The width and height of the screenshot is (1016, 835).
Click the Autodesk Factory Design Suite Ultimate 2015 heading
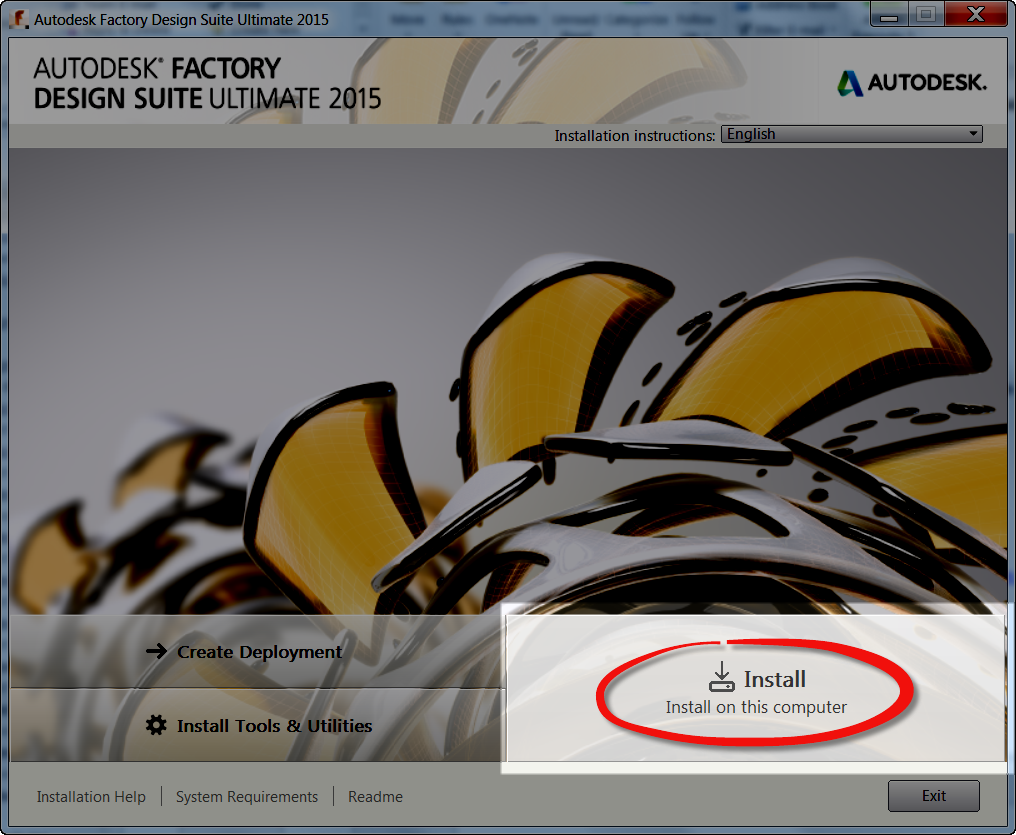(x=207, y=84)
